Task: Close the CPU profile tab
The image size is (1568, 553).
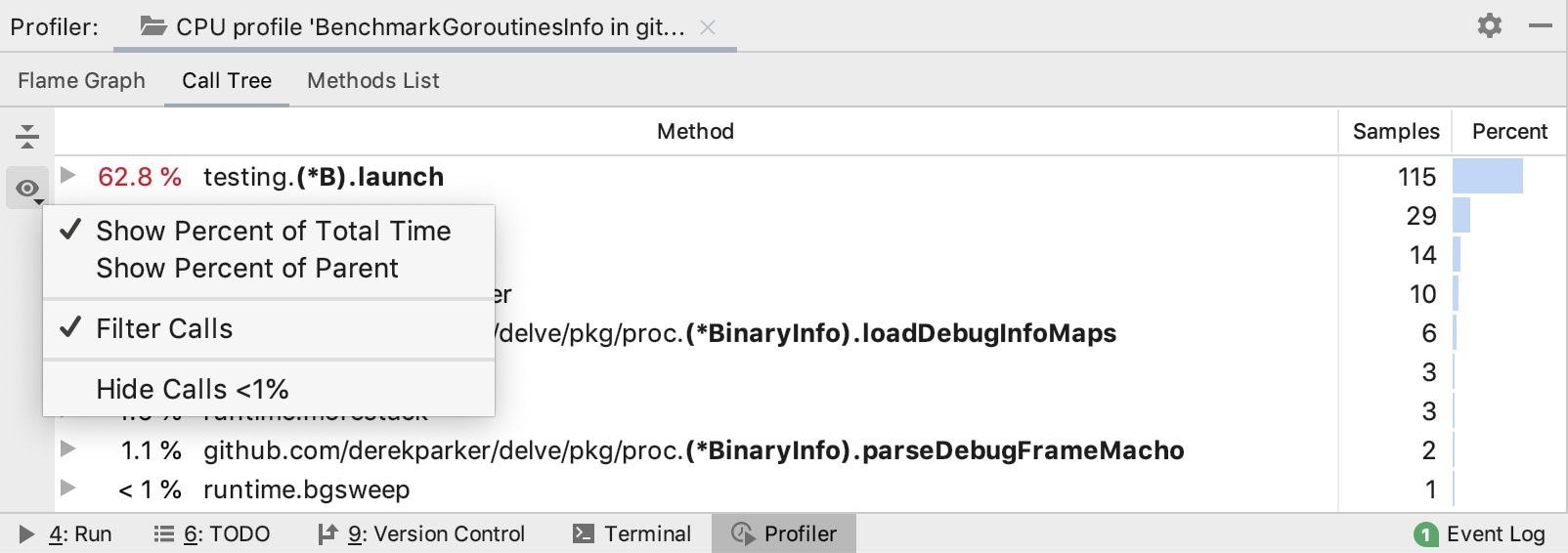Action: (708, 27)
